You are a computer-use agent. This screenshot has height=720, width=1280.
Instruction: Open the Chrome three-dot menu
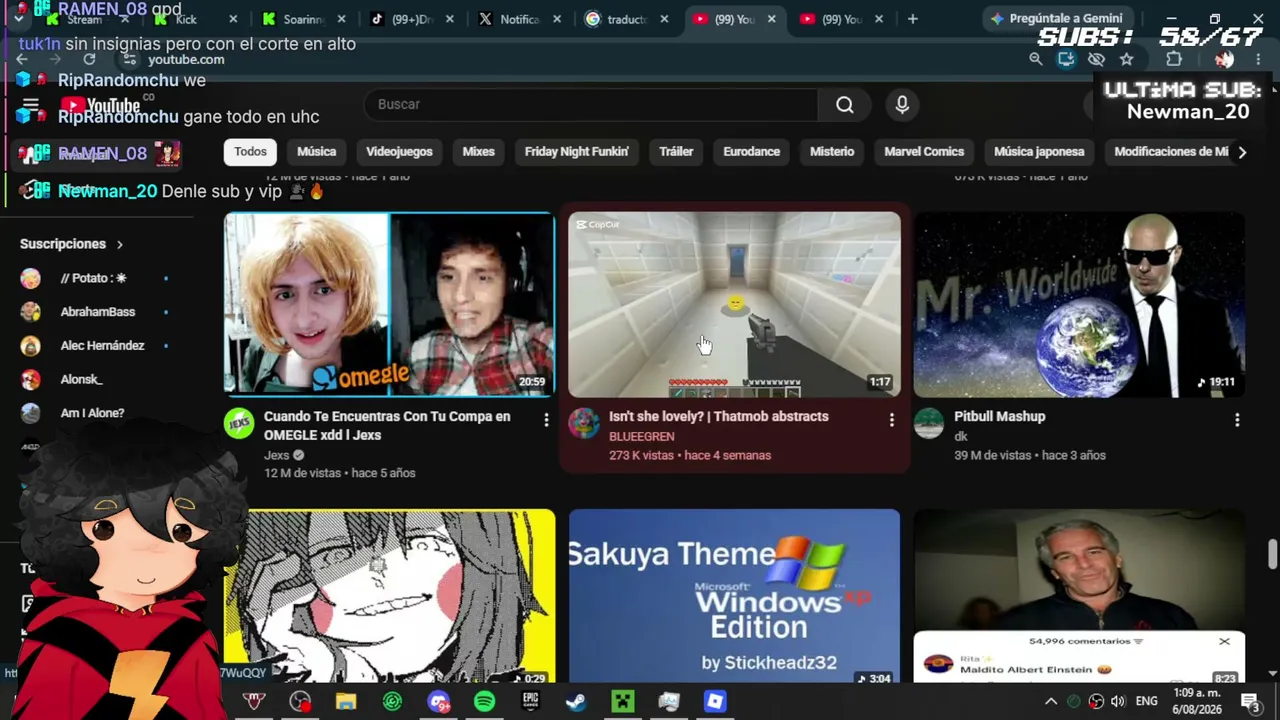(1258, 59)
